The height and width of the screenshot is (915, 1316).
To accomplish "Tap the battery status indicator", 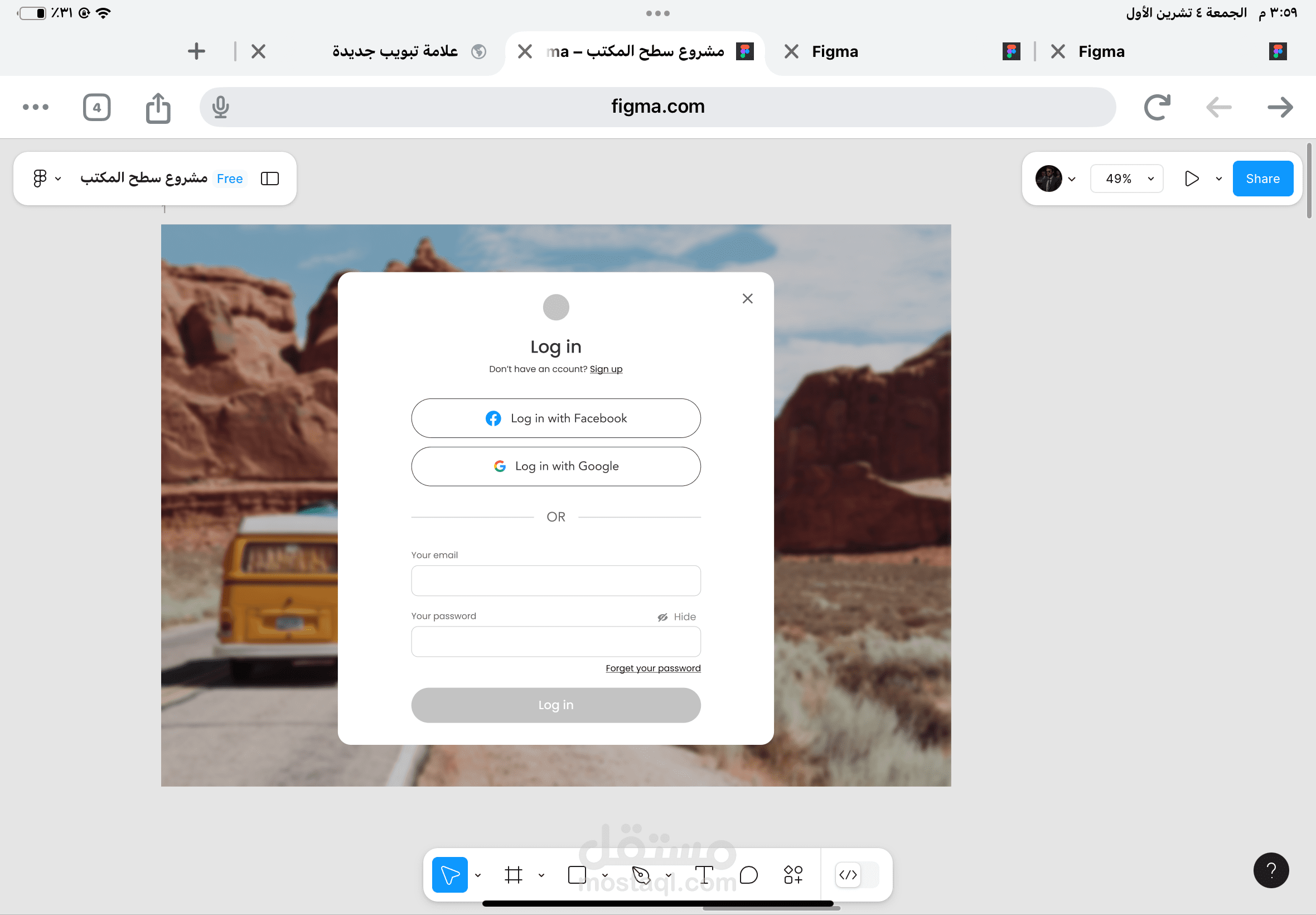I will pos(32,13).
